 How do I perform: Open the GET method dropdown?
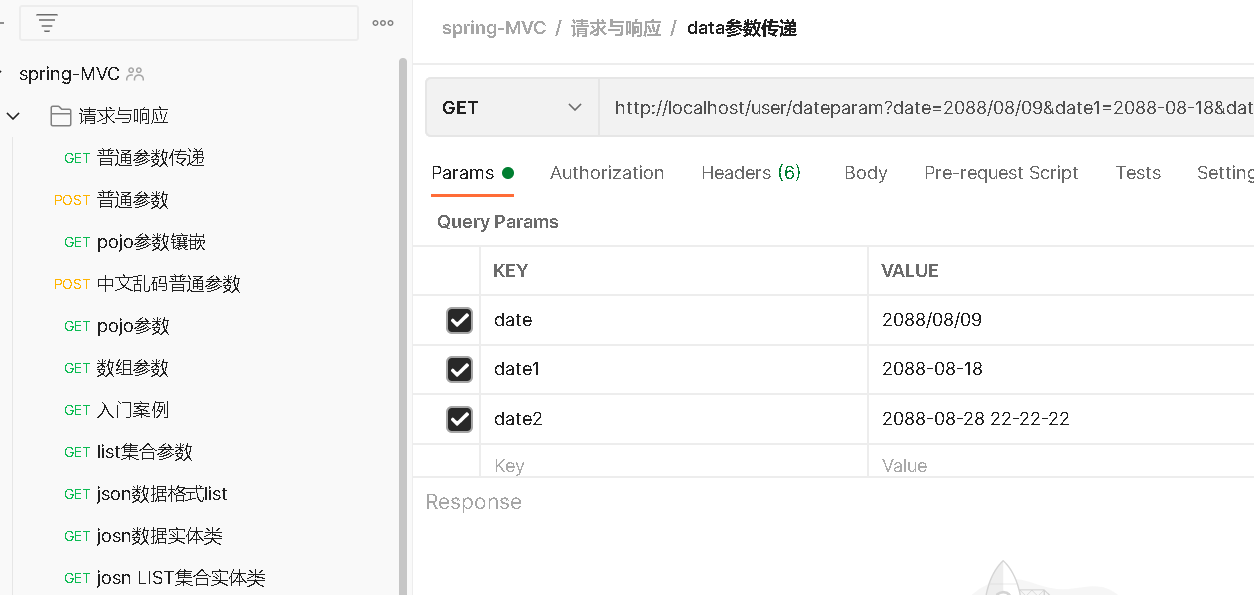511,108
